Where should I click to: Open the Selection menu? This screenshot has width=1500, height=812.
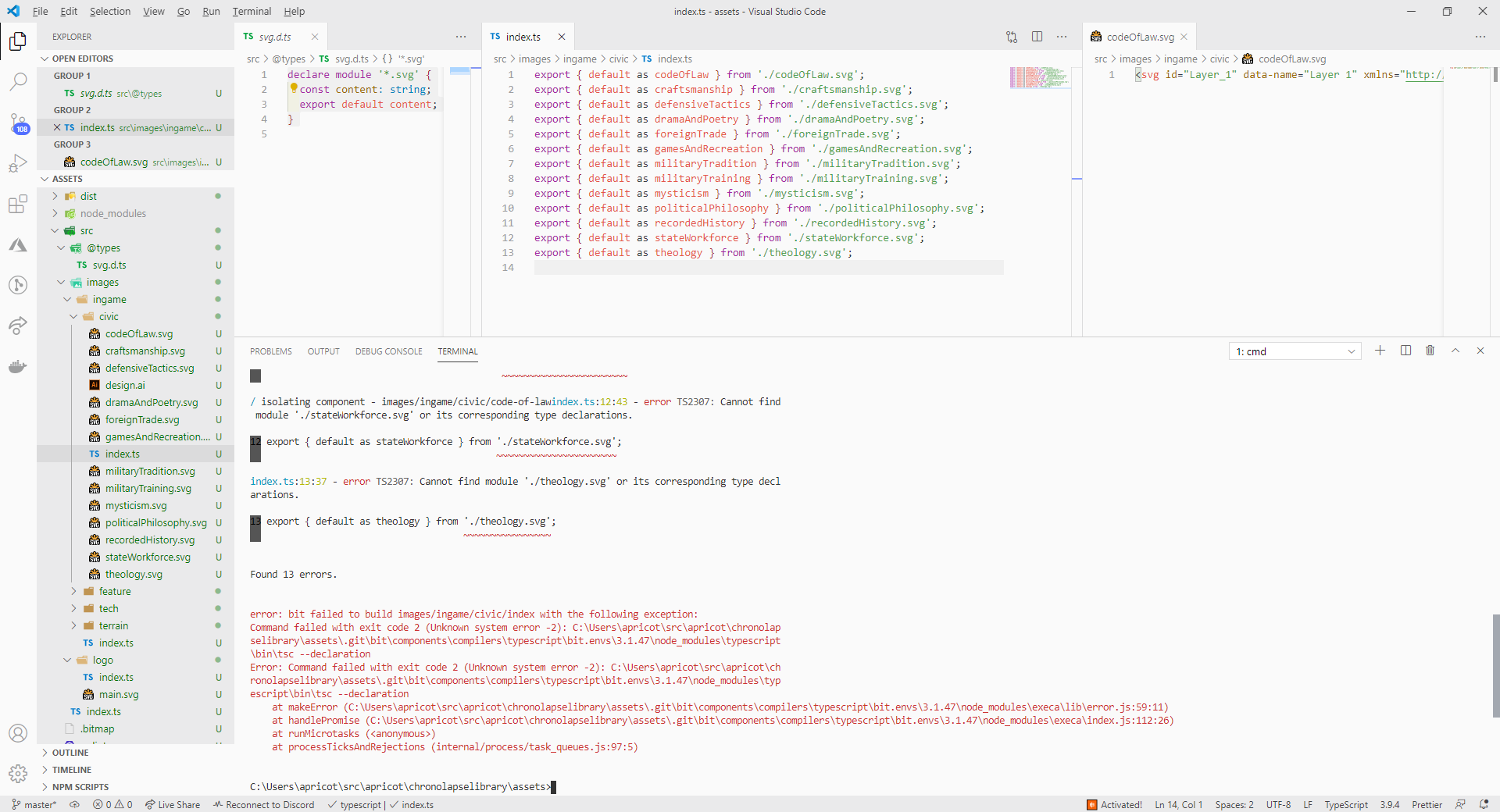pyautogui.click(x=110, y=11)
